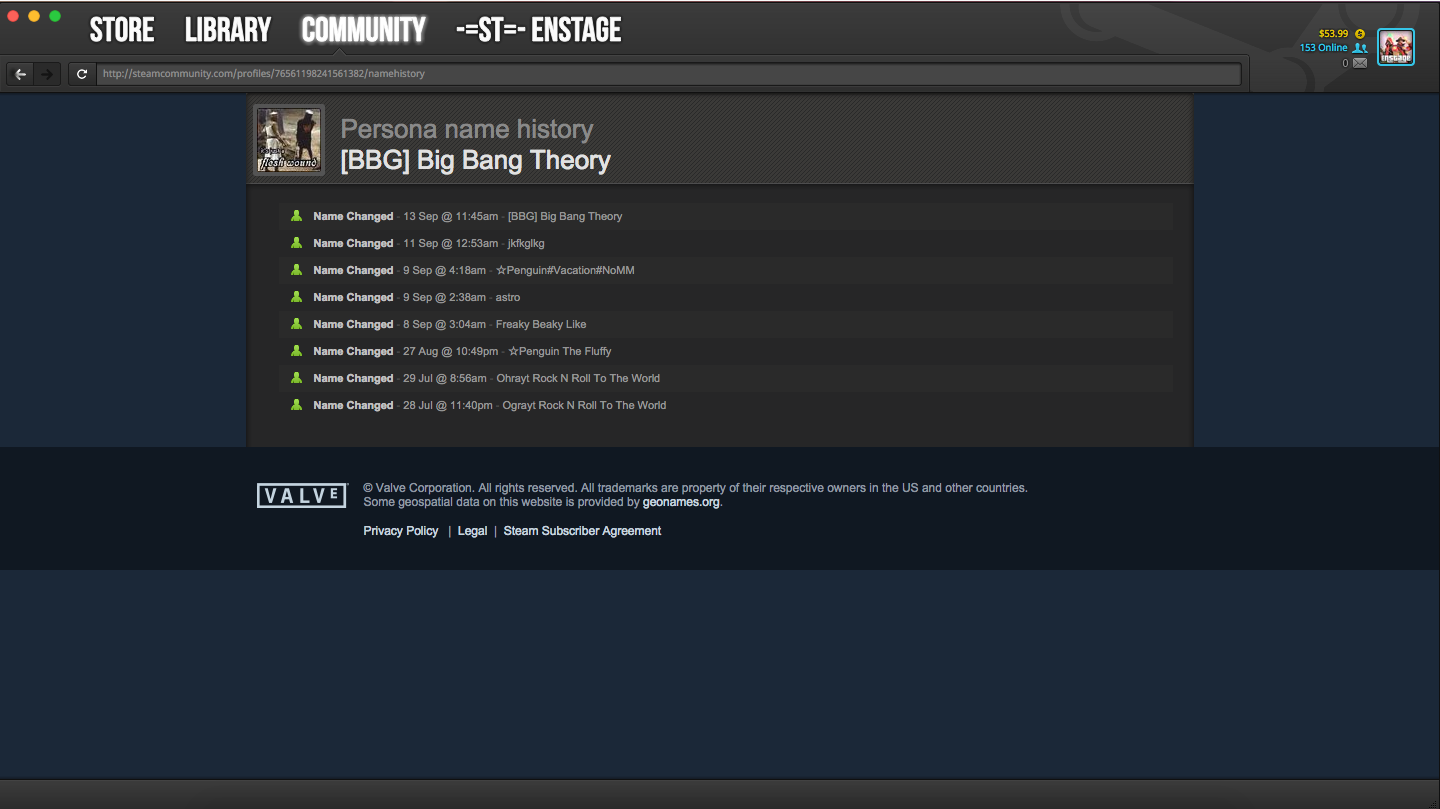Click the friends online icon
This screenshot has height=809, width=1440.
[1360, 48]
